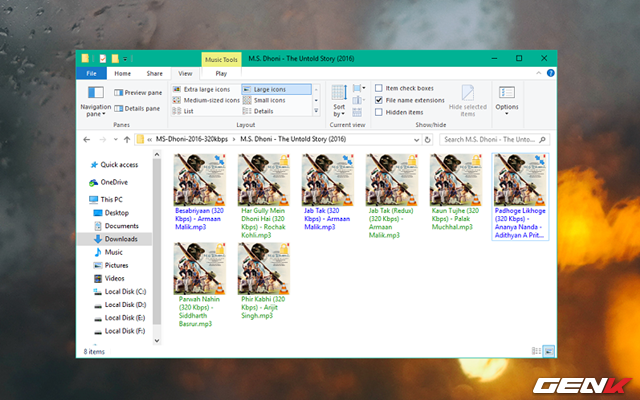This screenshot has height=400, width=640.
Task: Choose Medium-sized icons layout
Action: 206,100
